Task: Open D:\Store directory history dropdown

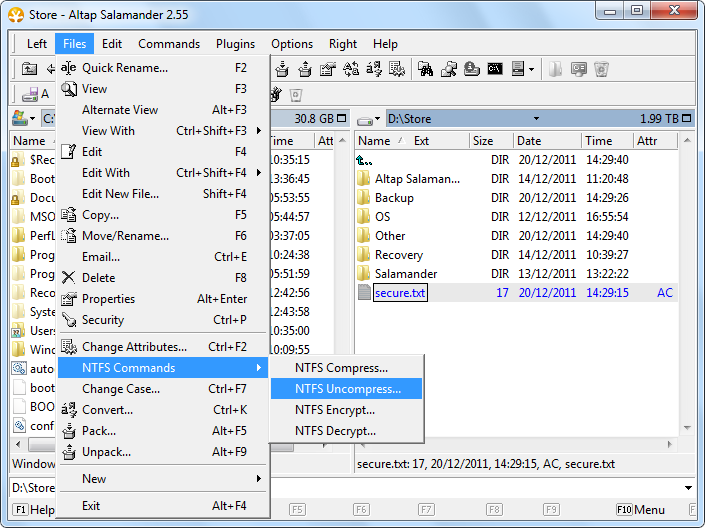Action: 536,119
